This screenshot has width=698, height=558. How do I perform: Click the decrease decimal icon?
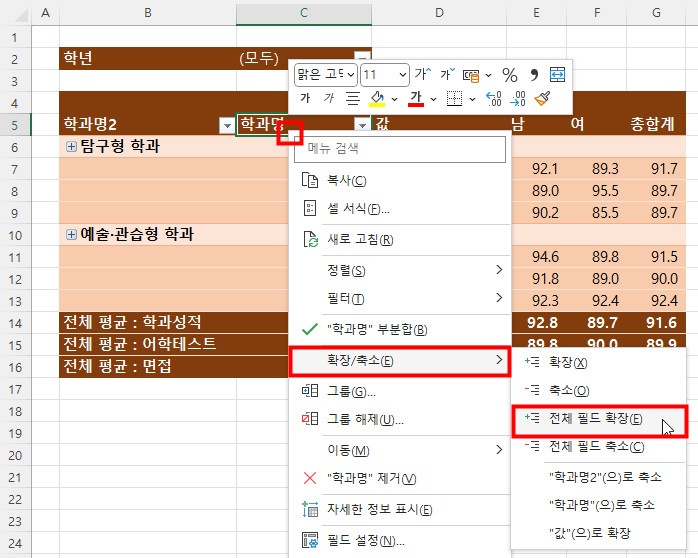point(518,99)
